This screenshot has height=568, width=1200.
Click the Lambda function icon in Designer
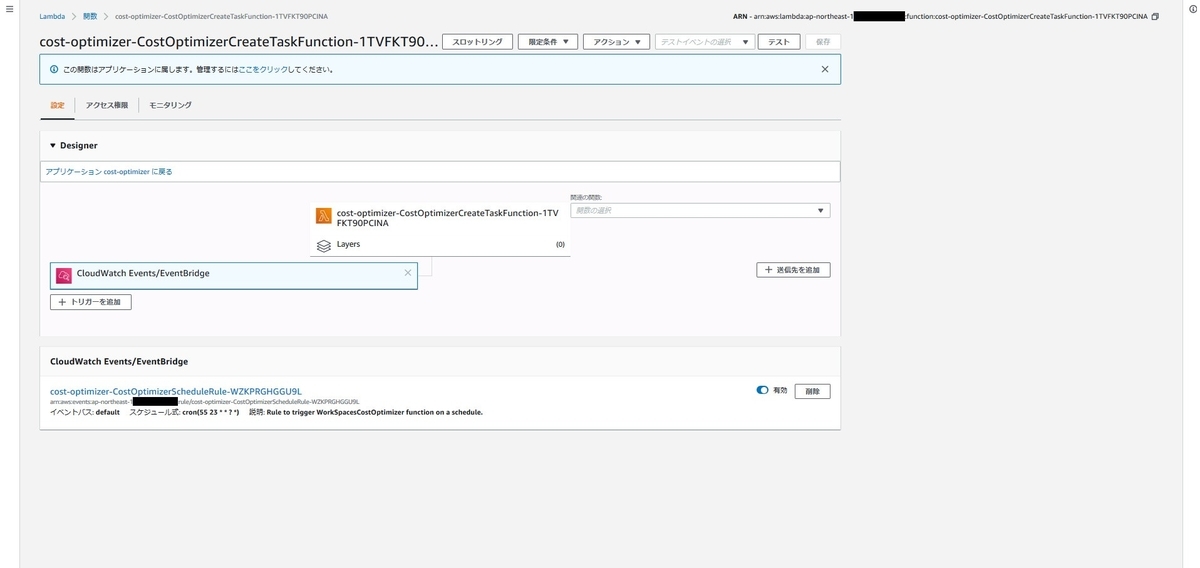click(323, 215)
